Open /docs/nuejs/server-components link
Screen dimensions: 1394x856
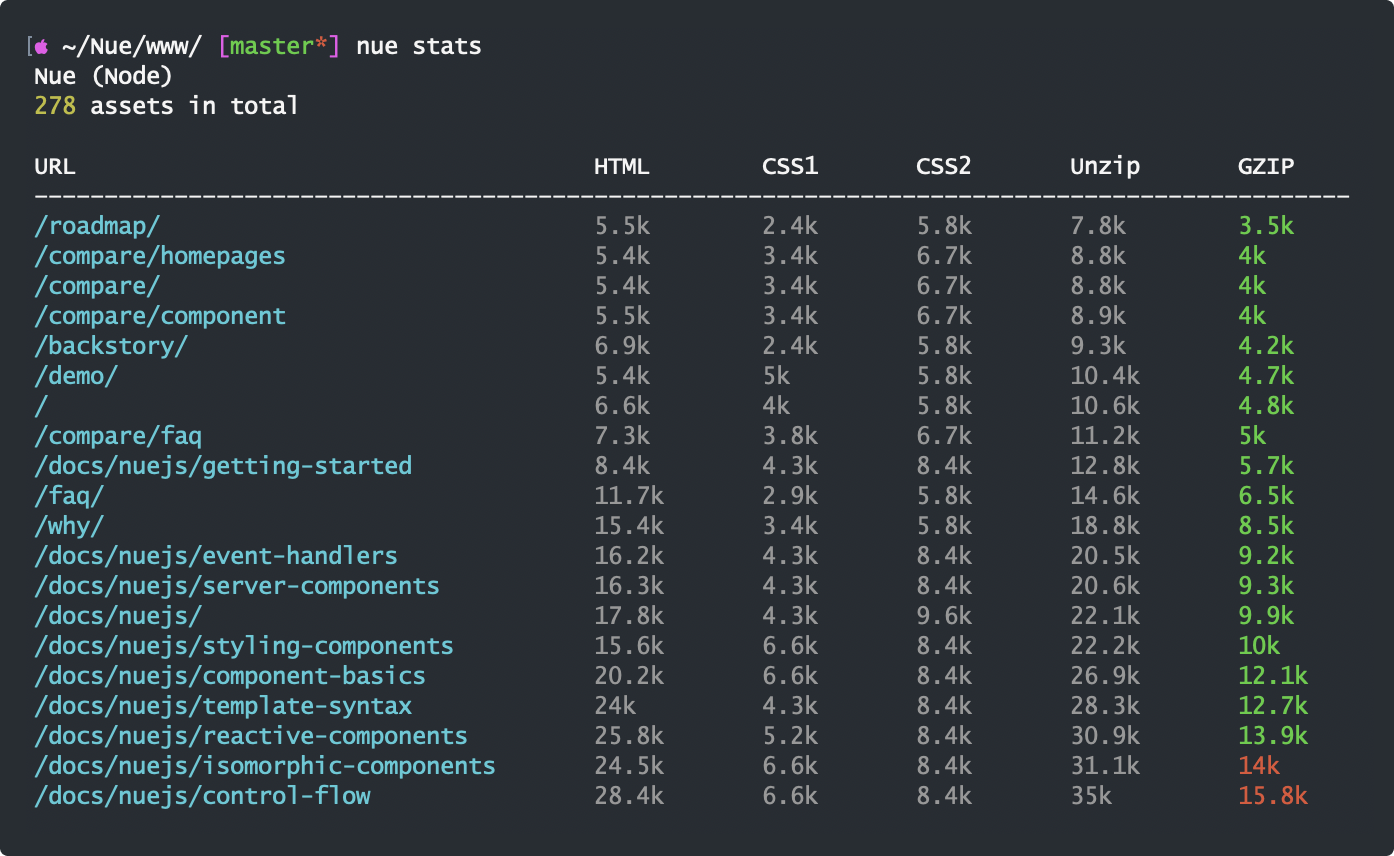click(x=237, y=586)
